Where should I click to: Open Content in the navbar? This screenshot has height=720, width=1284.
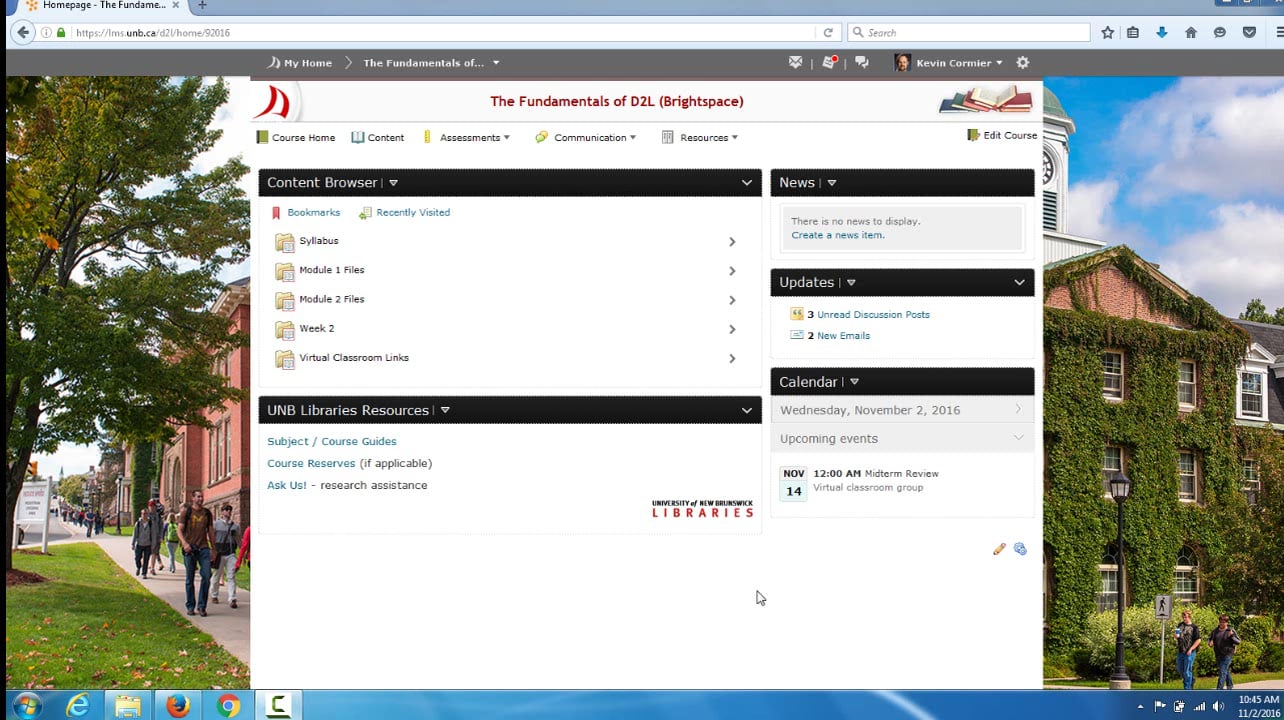coord(378,138)
